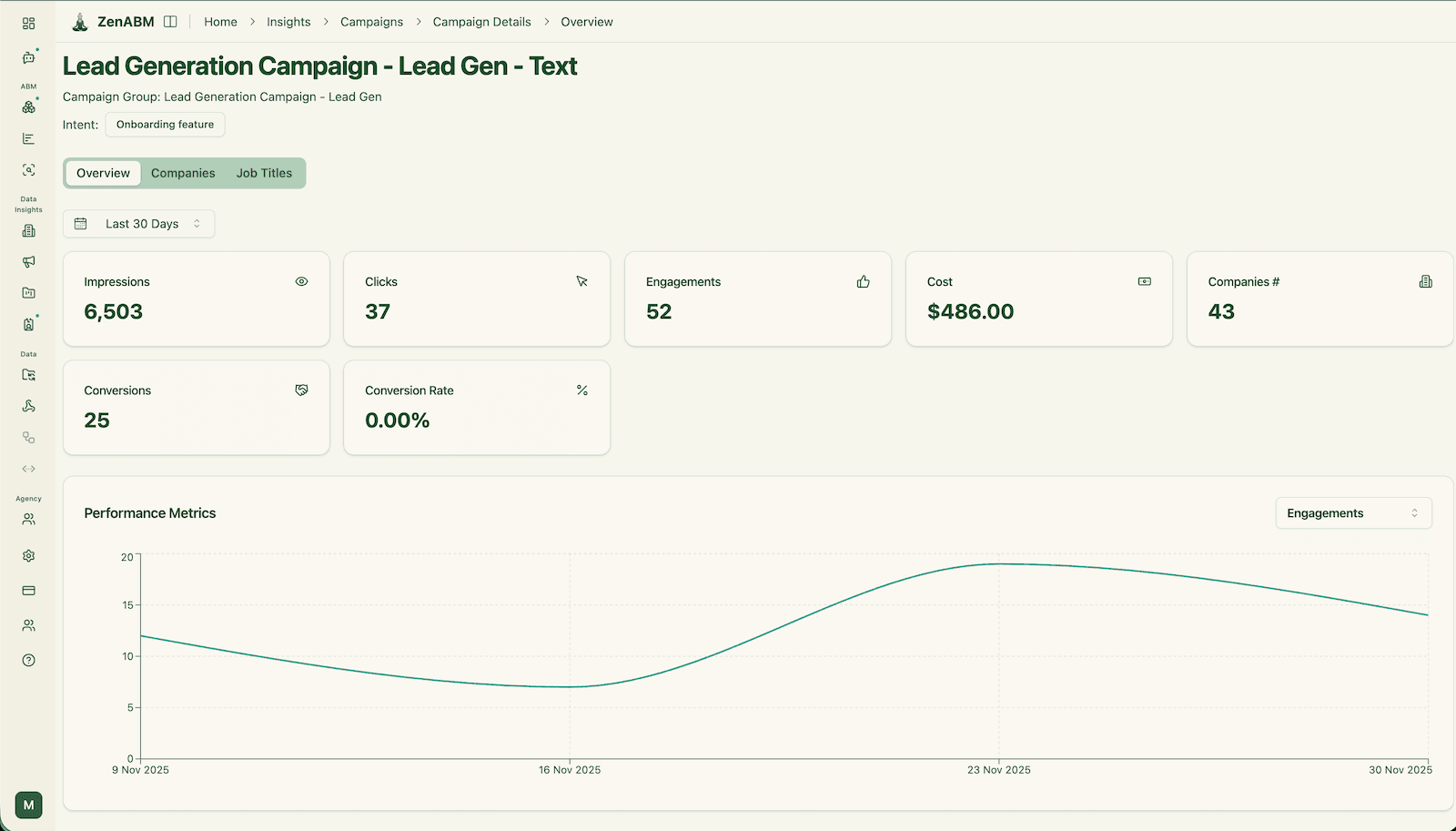Image resolution: width=1456 pixels, height=831 pixels.
Task: Switch to the Companies tab
Action: (183, 173)
